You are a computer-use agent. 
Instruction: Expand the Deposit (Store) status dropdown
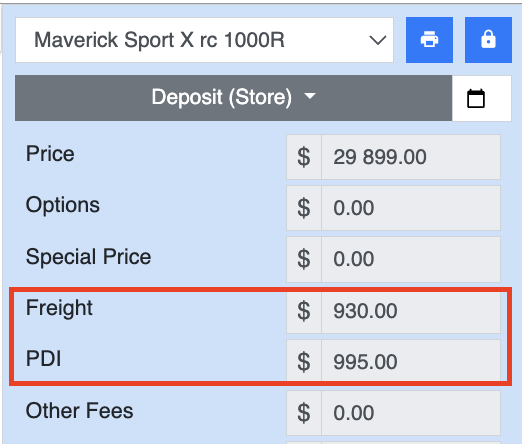(234, 98)
